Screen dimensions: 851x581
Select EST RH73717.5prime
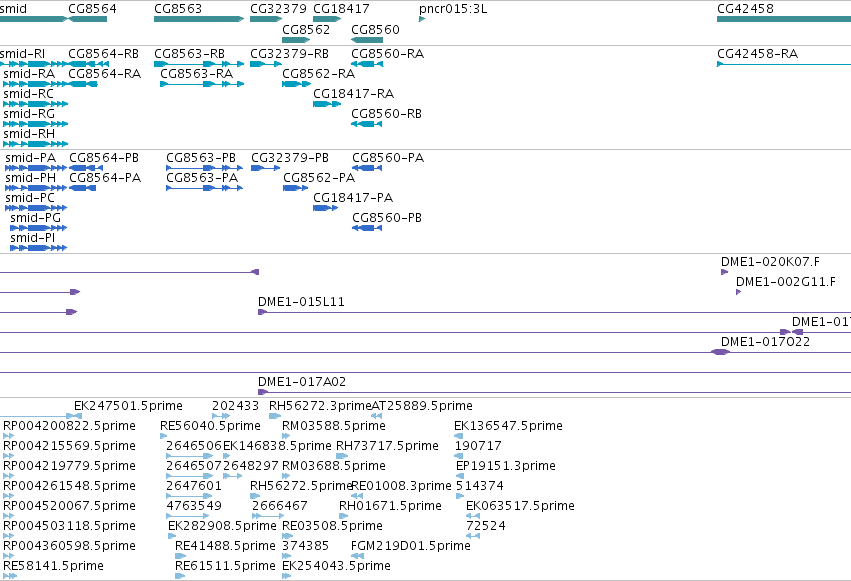(387, 446)
